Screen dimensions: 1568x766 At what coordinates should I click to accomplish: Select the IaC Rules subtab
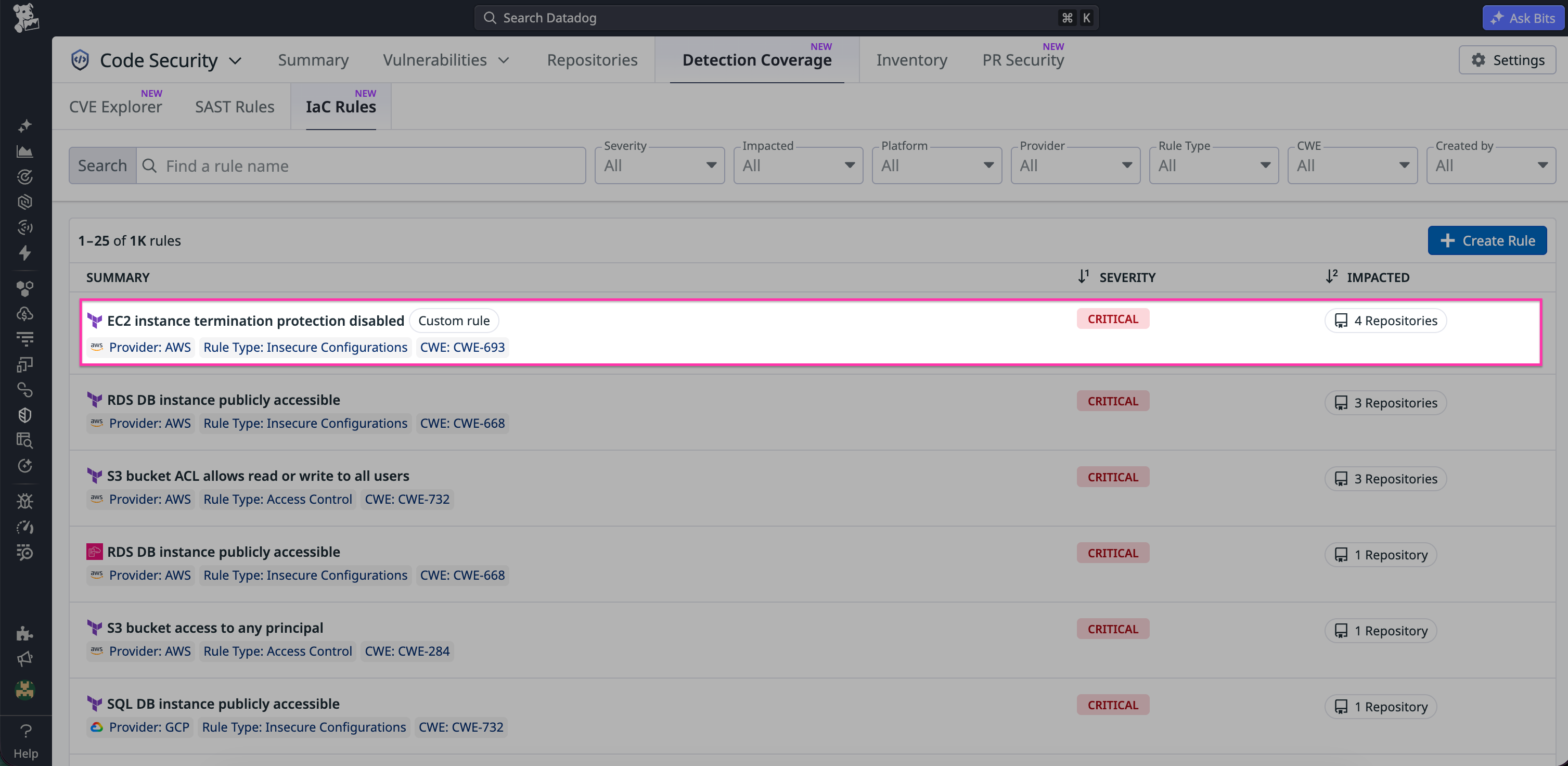(341, 107)
